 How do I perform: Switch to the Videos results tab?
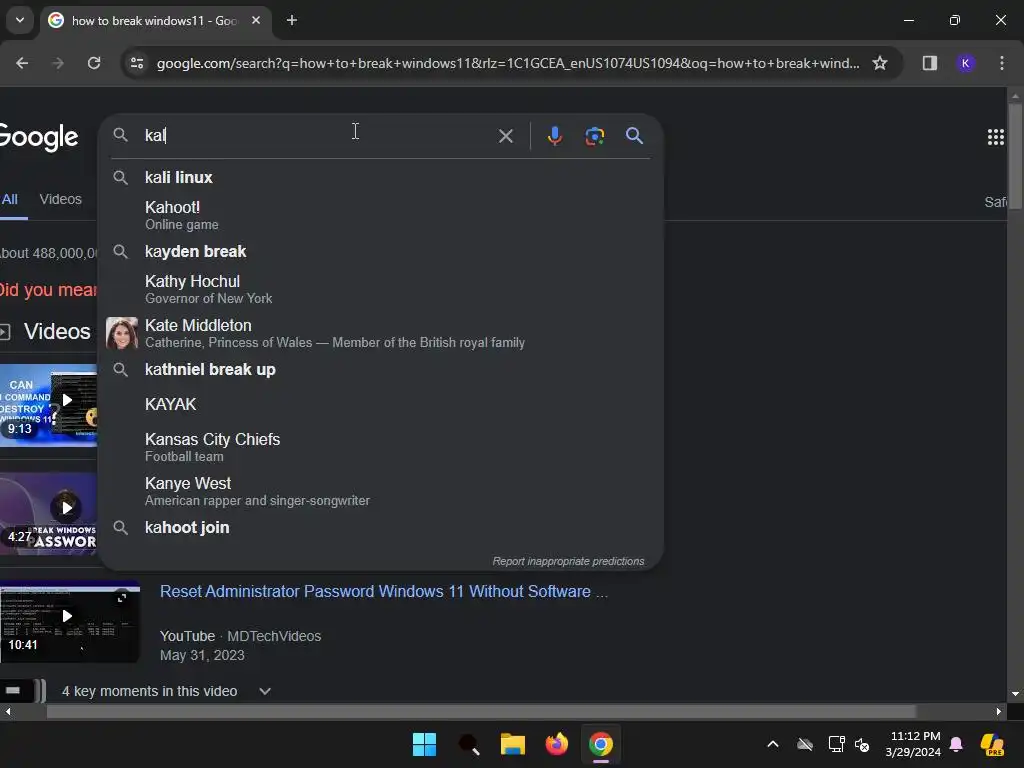click(60, 199)
